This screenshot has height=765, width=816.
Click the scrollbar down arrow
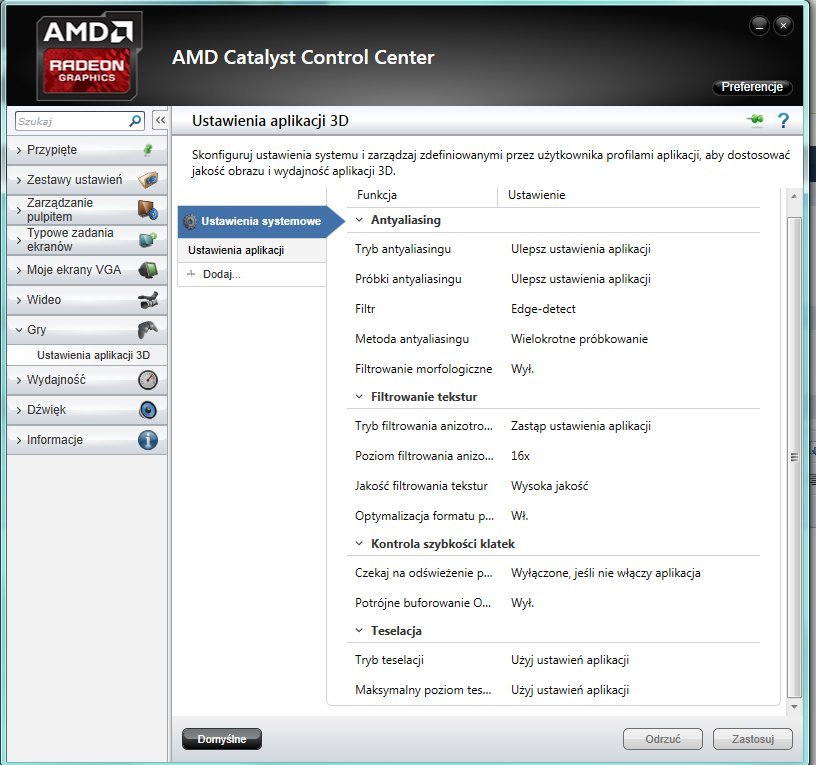pyautogui.click(x=794, y=707)
